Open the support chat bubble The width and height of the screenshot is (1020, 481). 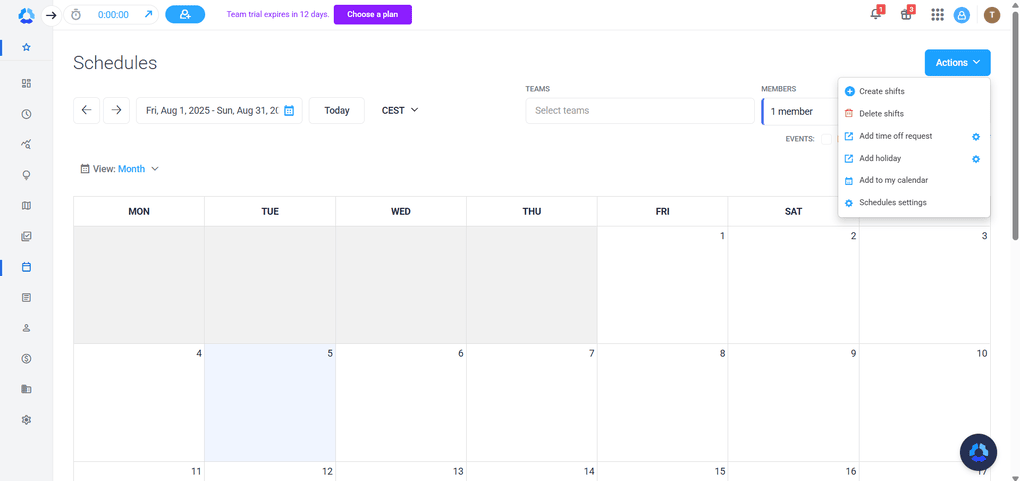pyautogui.click(x=978, y=452)
